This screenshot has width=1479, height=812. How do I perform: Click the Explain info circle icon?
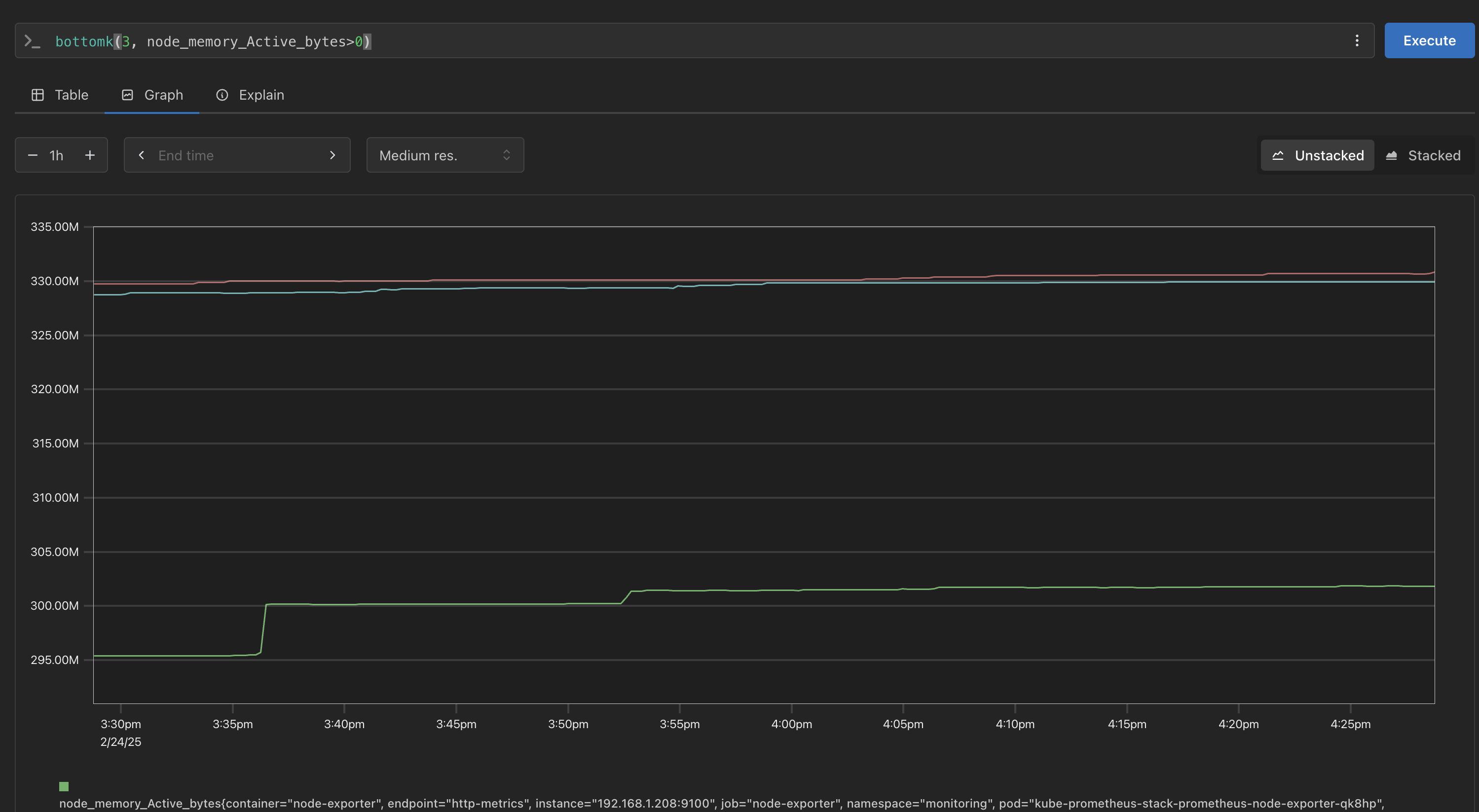coord(222,95)
